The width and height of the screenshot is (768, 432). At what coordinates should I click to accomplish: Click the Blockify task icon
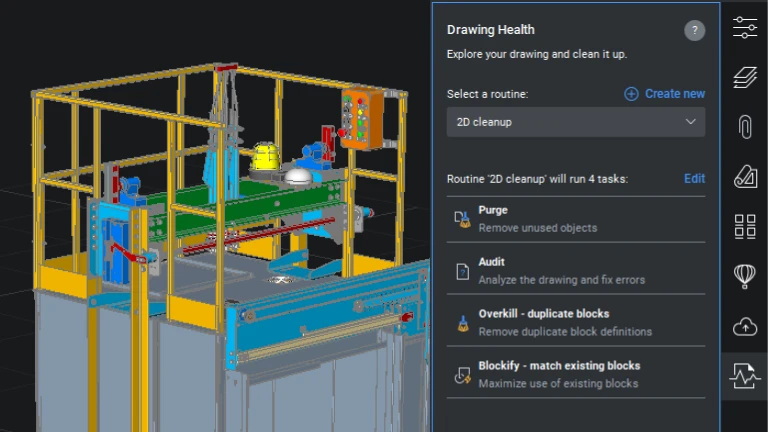pos(462,375)
